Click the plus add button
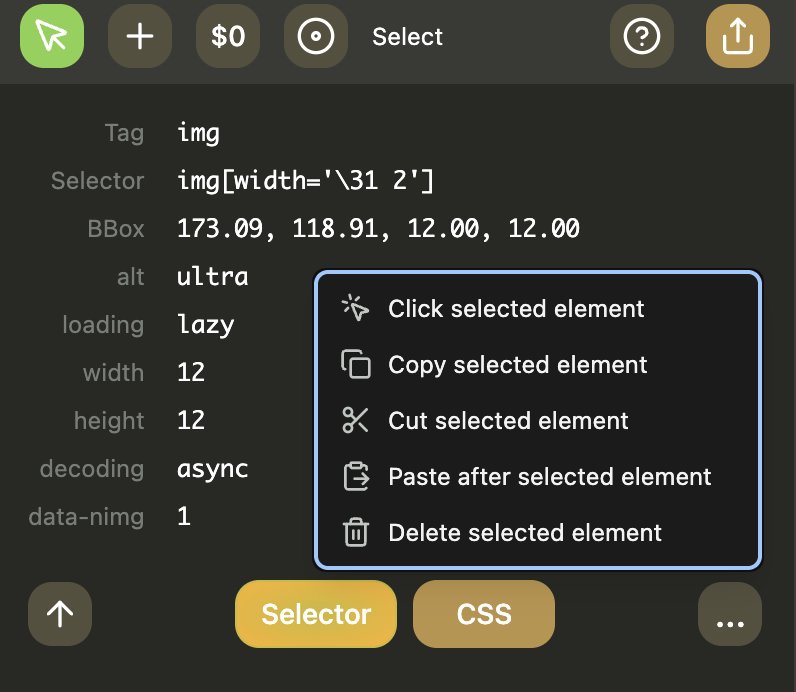This screenshot has width=796, height=692. tap(140, 36)
